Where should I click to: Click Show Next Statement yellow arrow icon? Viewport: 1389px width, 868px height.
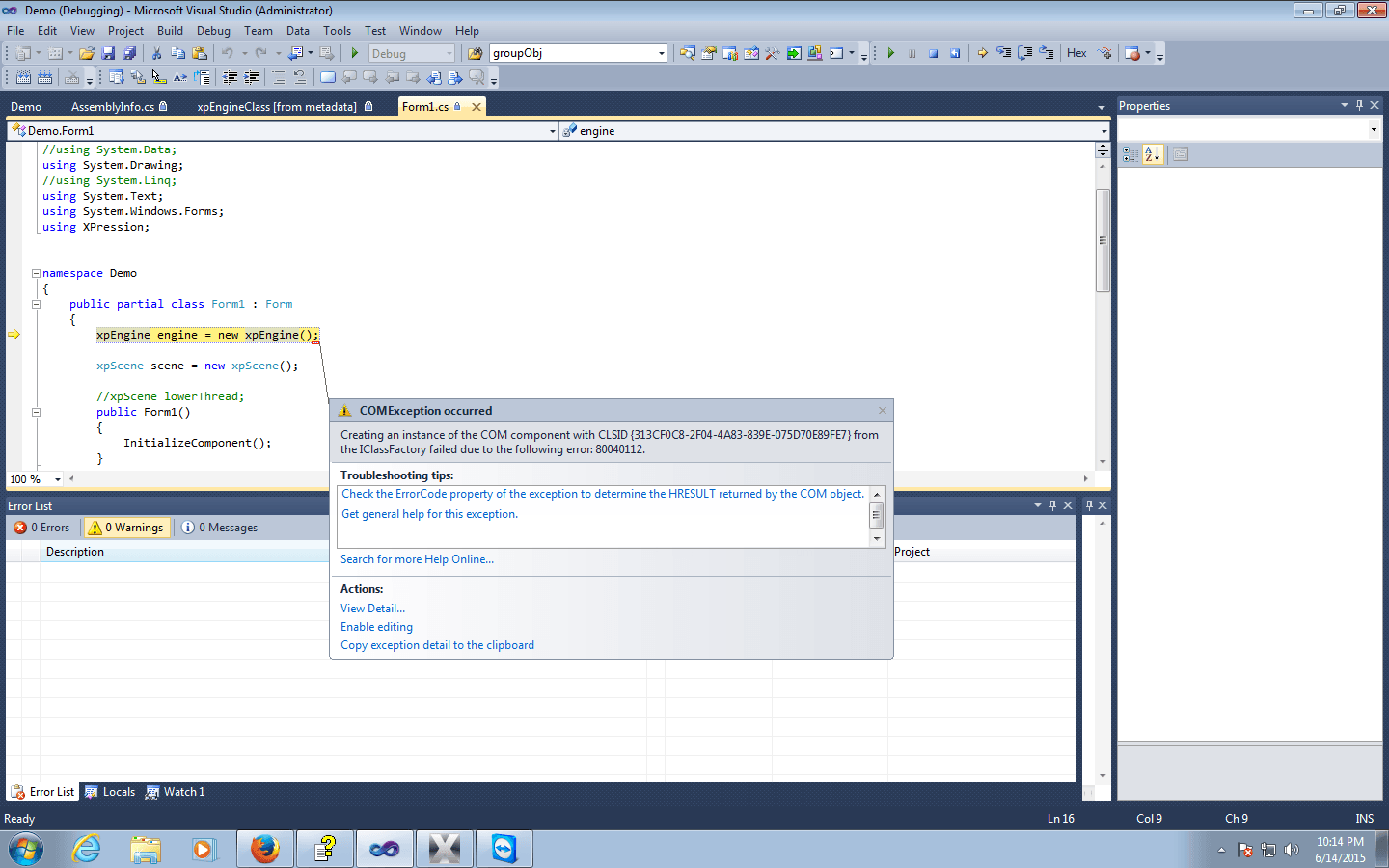coord(982,53)
